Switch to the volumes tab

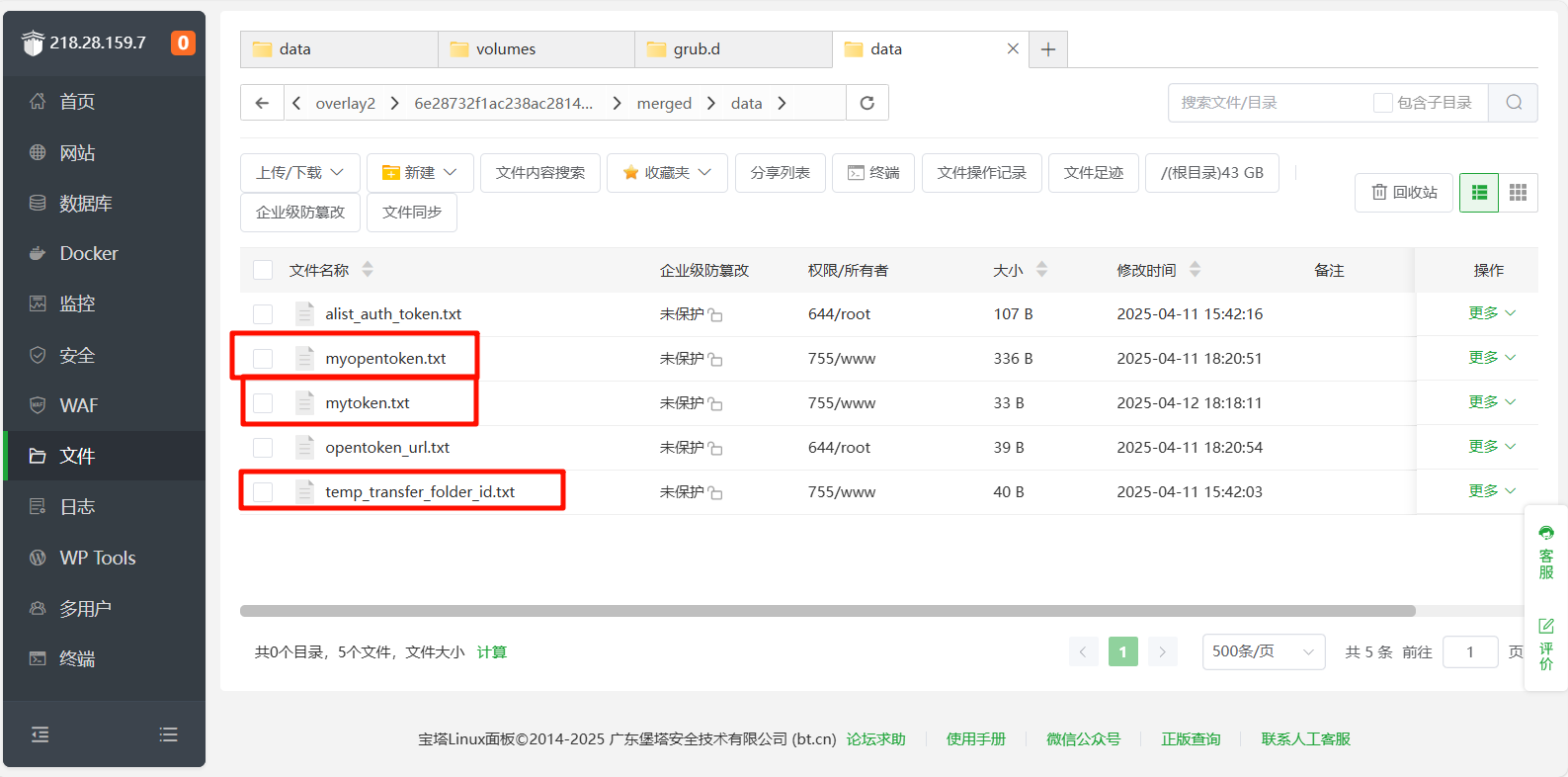pyautogui.click(x=536, y=49)
